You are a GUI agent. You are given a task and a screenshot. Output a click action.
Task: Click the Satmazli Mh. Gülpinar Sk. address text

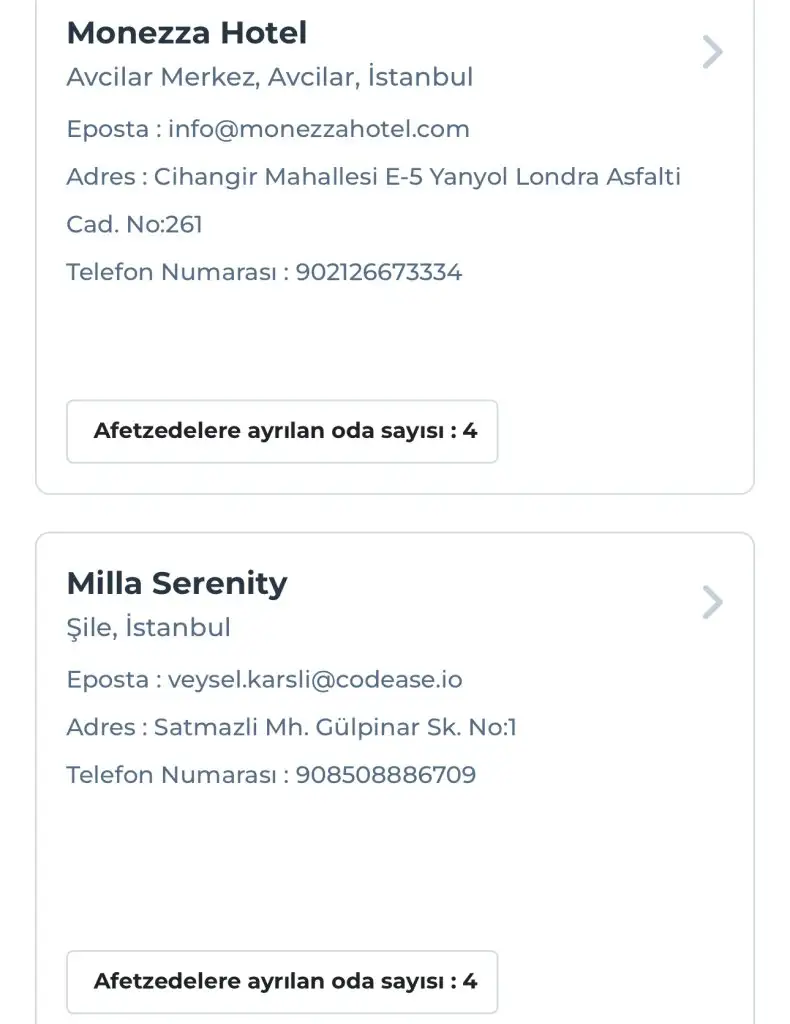(x=335, y=728)
